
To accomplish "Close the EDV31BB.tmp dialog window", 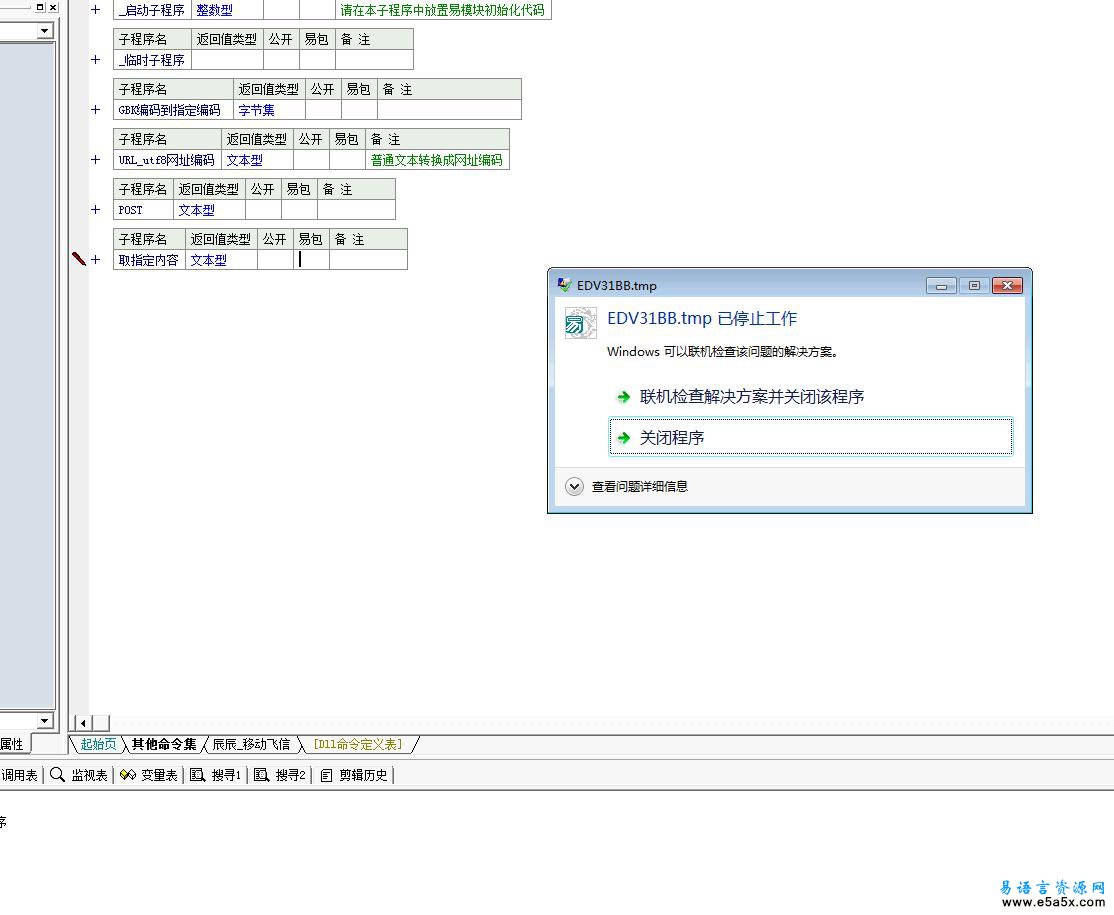I will (1007, 286).
